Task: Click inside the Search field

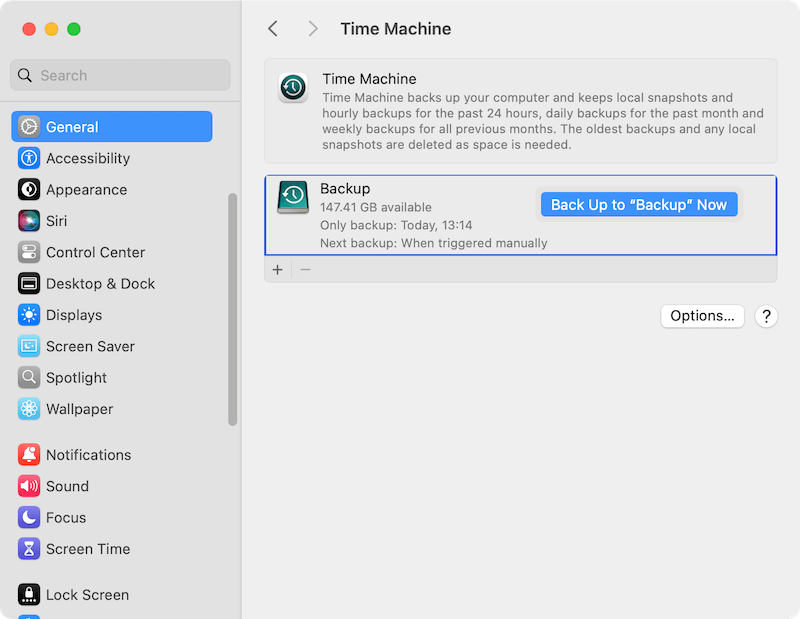Action: (x=120, y=74)
